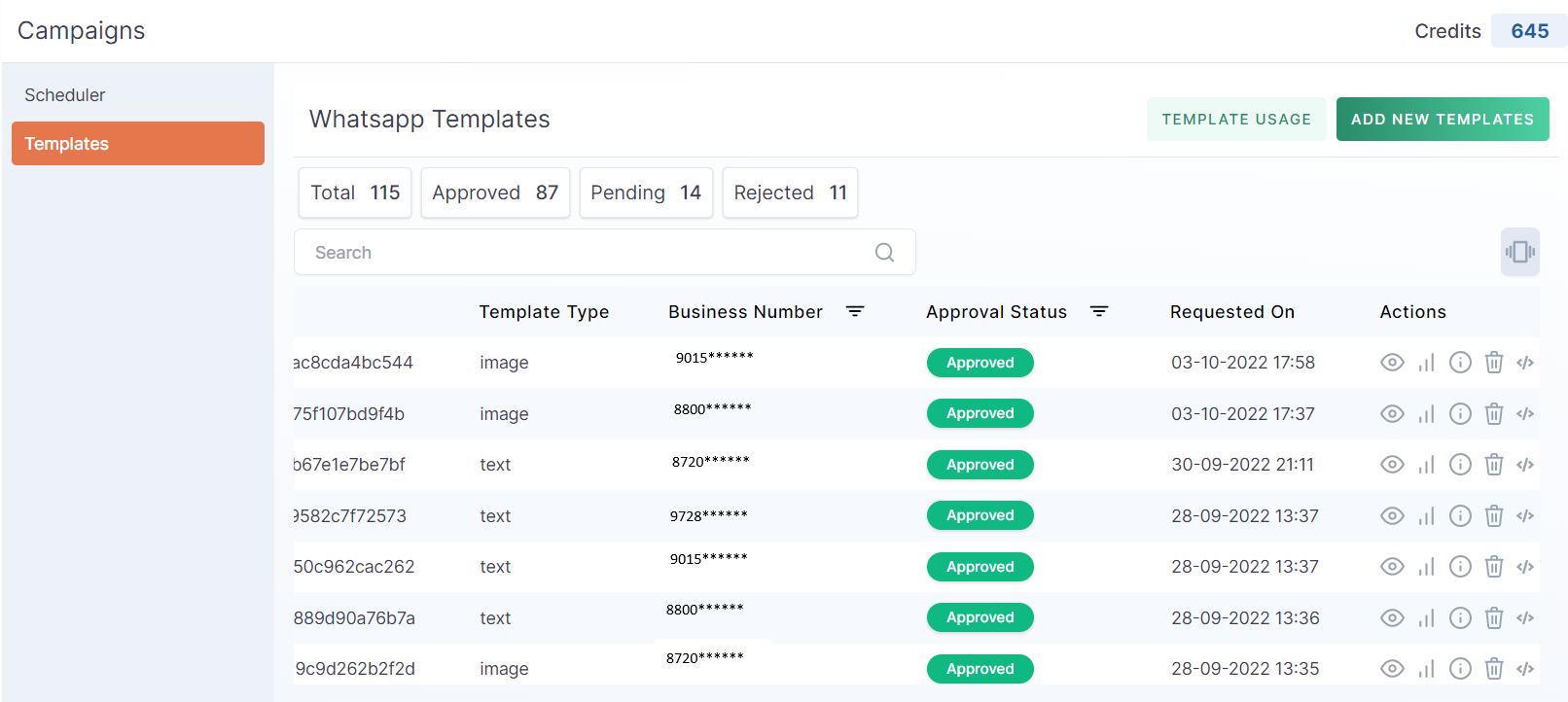Open stats chart for 50c962cac262 row
The width and height of the screenshot is (1568, 702).
tap(1427, 567)
